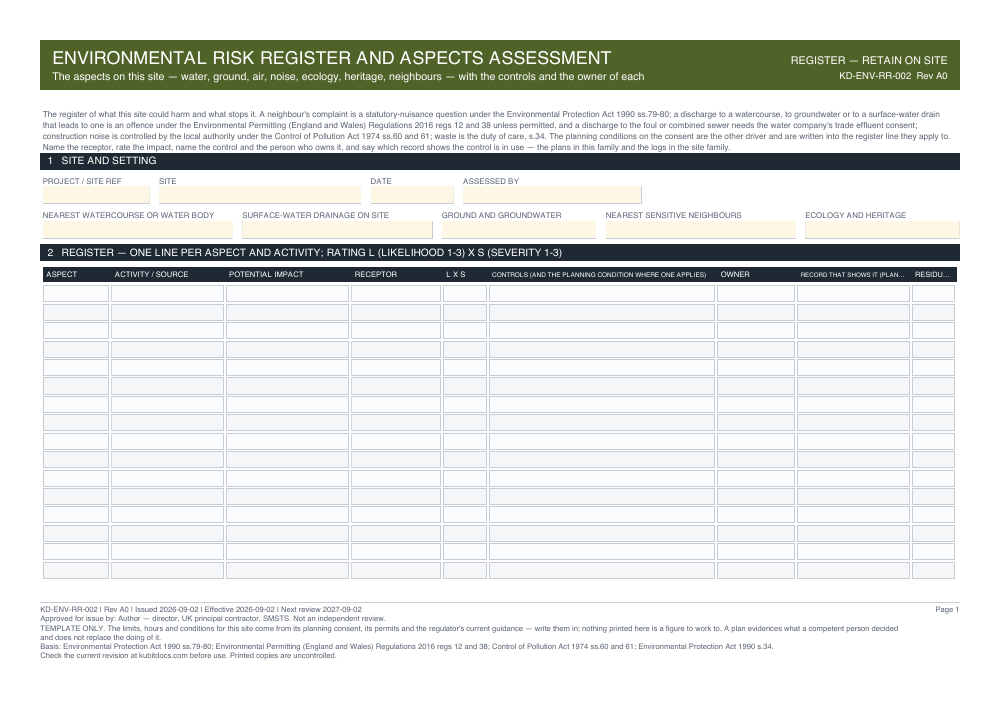Viewport: 1000px width, 708px height.
Task: Click the last row Aspect cell
Action: click(76, 570)
